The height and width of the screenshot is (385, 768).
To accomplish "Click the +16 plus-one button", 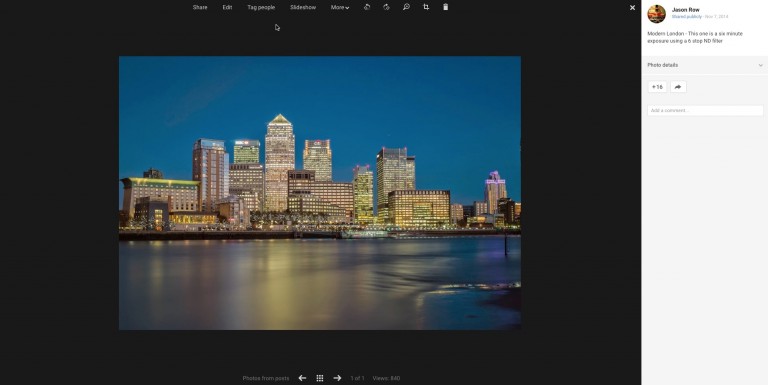I will click(x=657, y=87).
